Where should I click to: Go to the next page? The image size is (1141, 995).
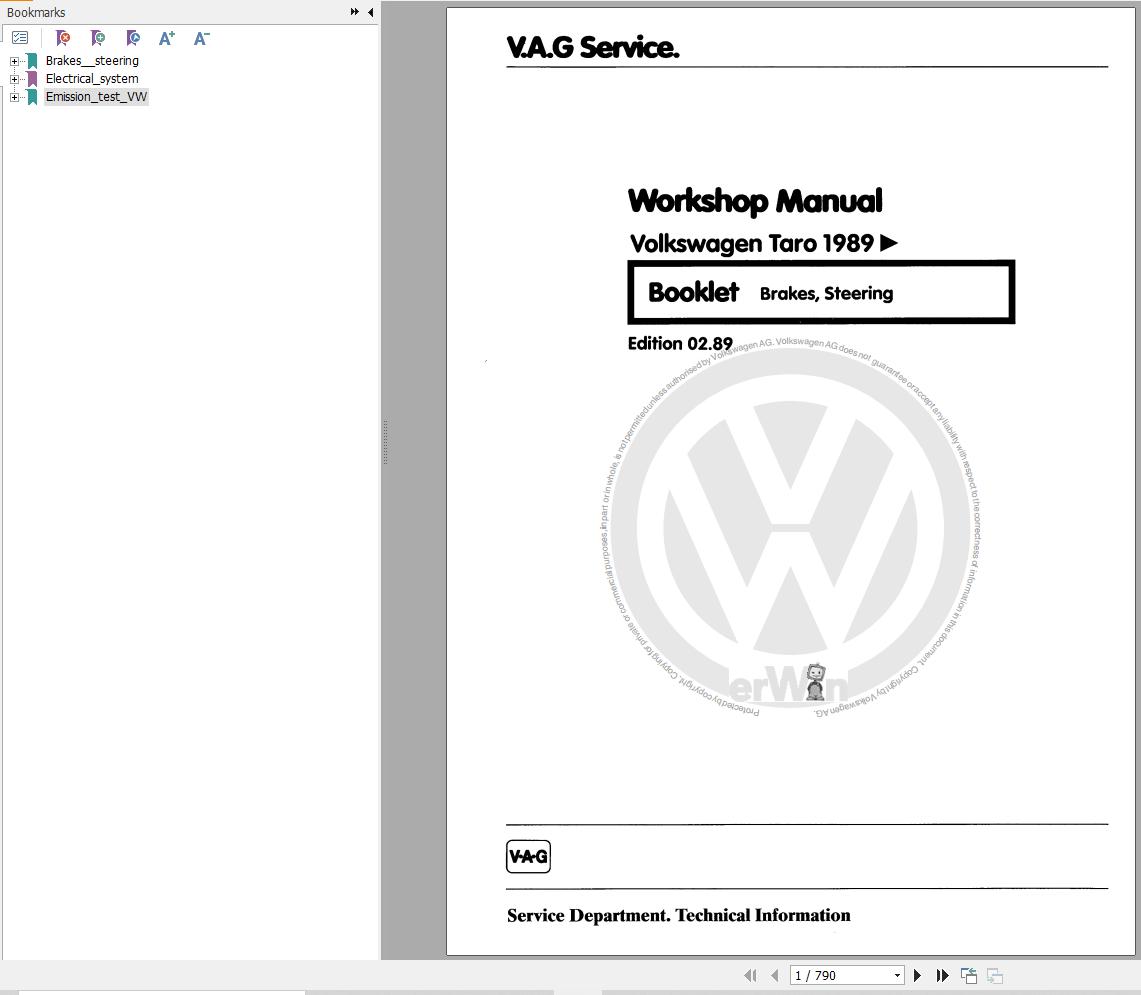pos(917,975)
